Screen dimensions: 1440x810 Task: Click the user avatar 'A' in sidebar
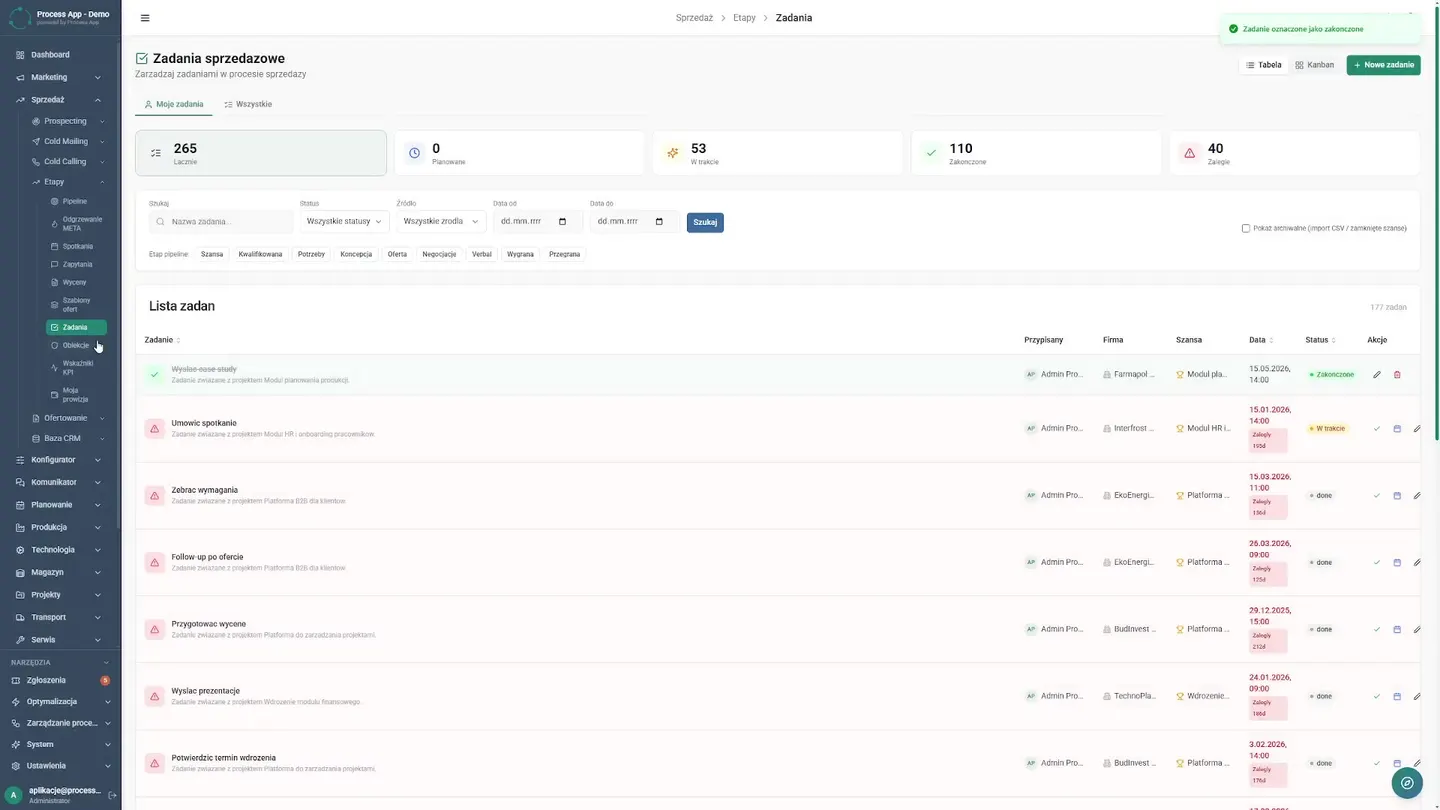[14, 795]
